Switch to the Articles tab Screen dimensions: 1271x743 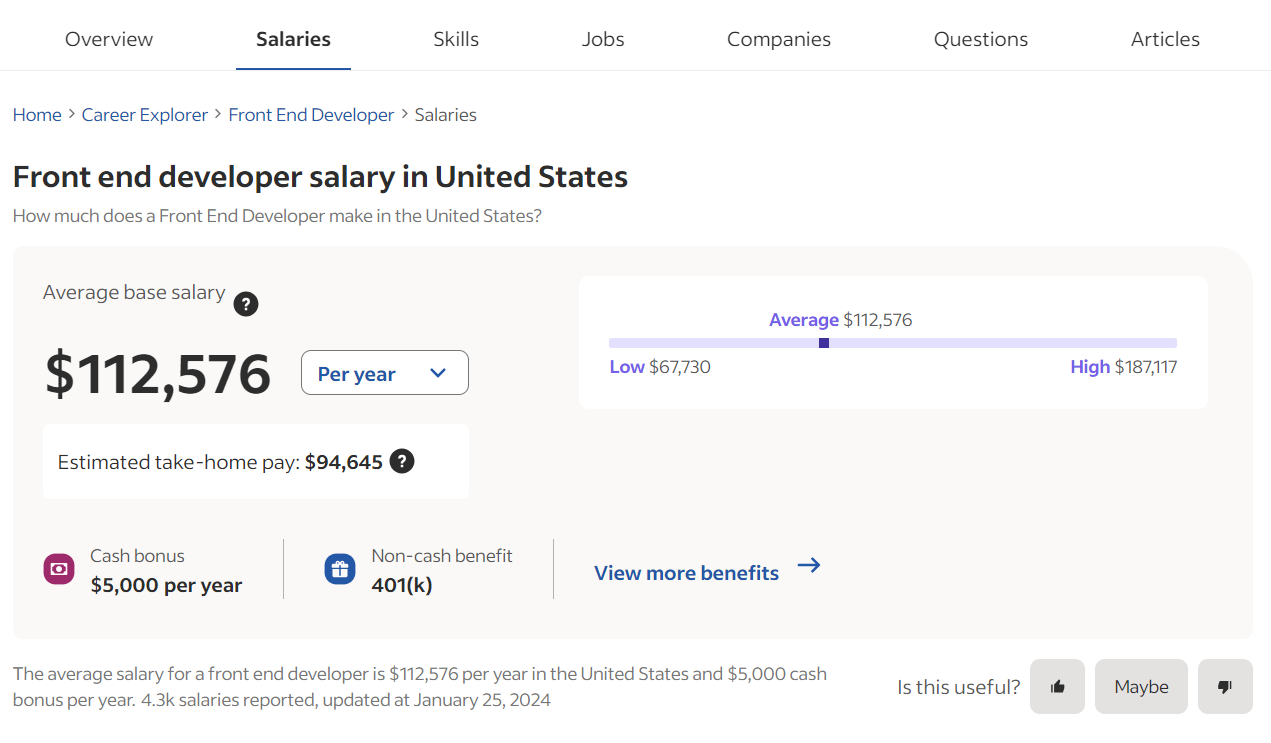(1165, 39)
